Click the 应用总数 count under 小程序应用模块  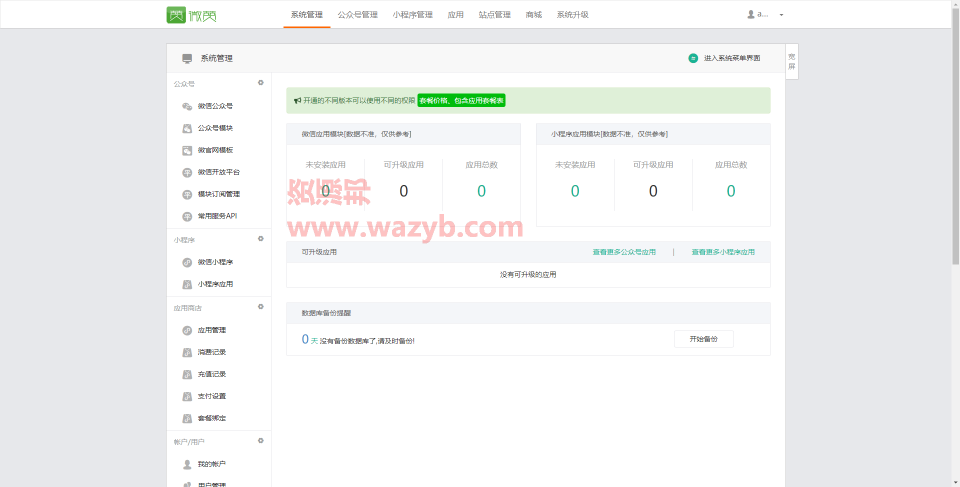pos(731,191)
